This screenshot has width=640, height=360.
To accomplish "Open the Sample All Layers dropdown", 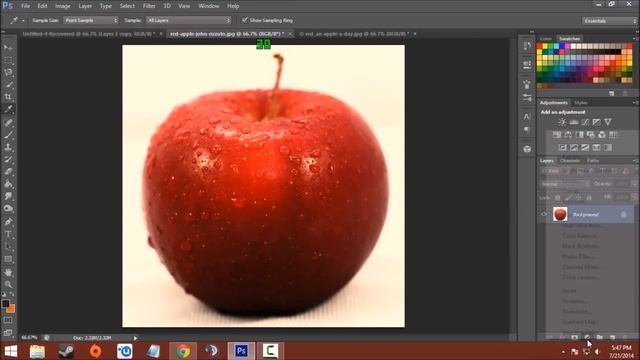I will (189, 20).
